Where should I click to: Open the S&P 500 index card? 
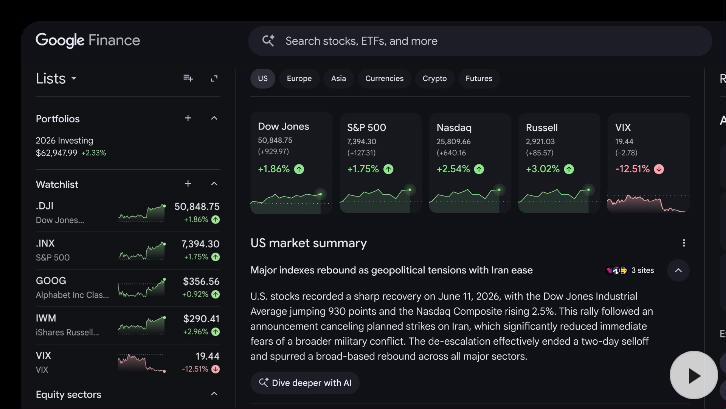pos(380,163)
